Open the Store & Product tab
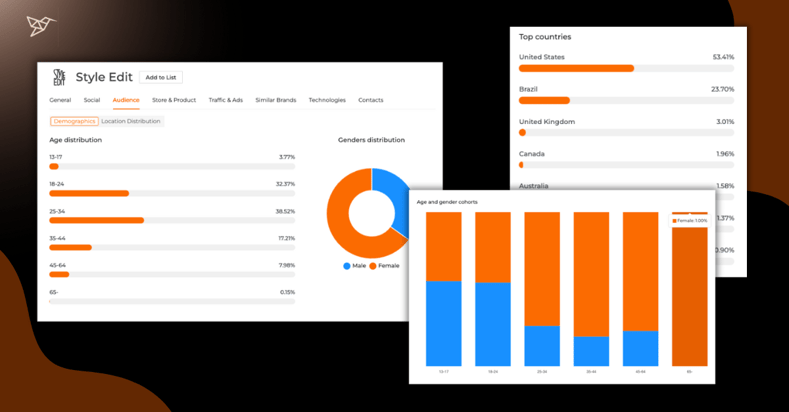 coord(174,100)
